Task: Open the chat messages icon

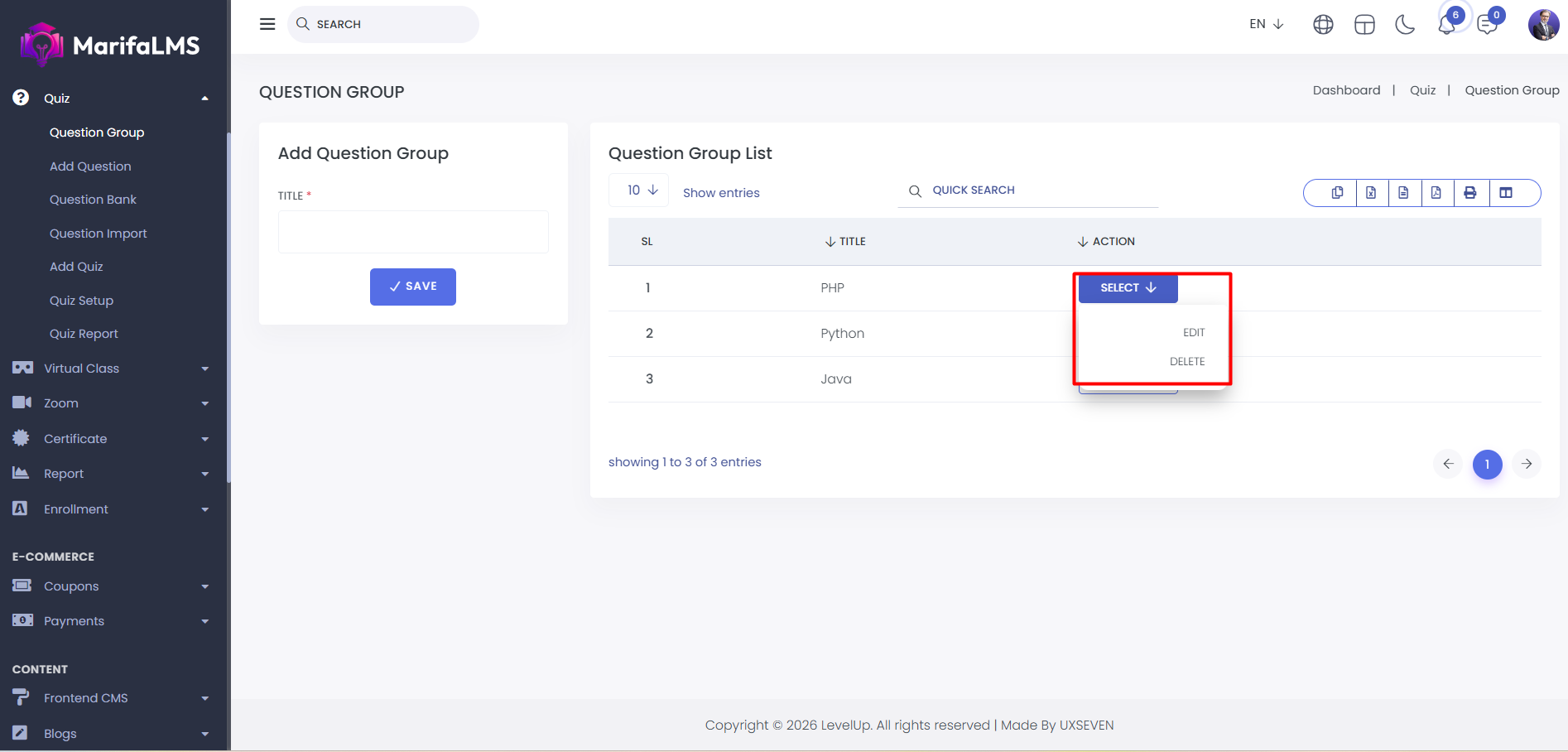Action: [1488, 25]
